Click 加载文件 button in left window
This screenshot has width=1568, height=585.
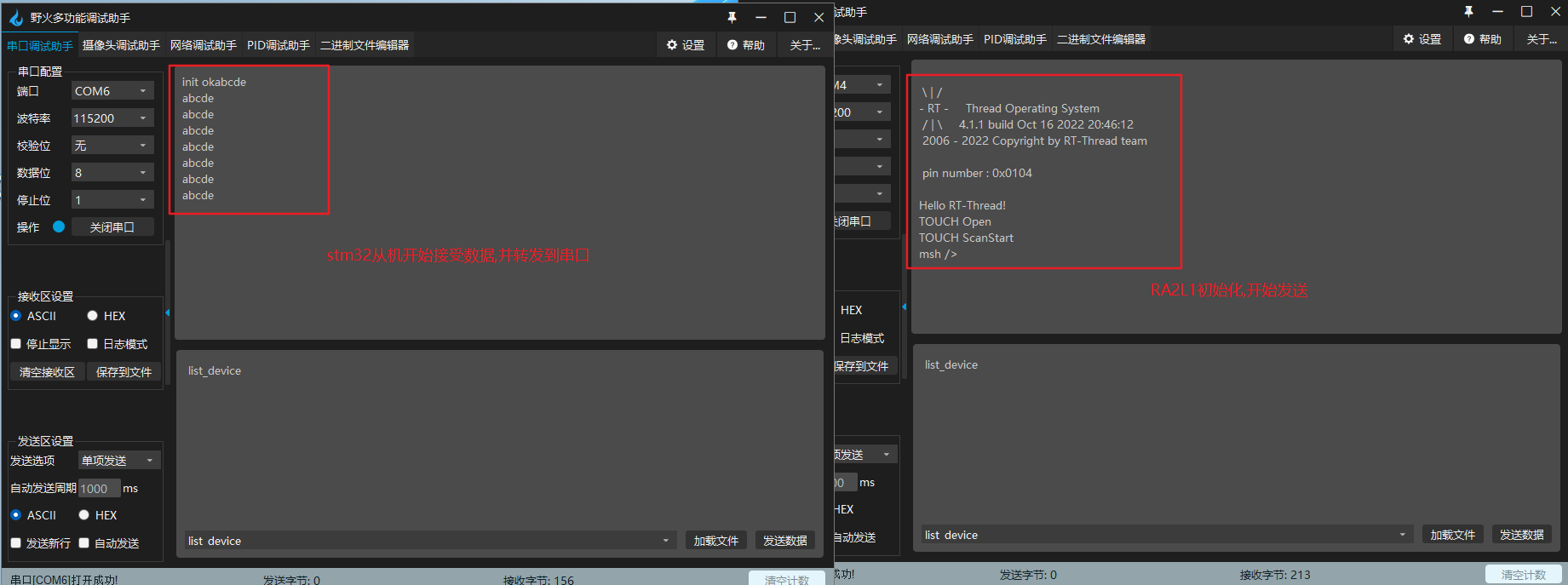[x=716, y=541]
